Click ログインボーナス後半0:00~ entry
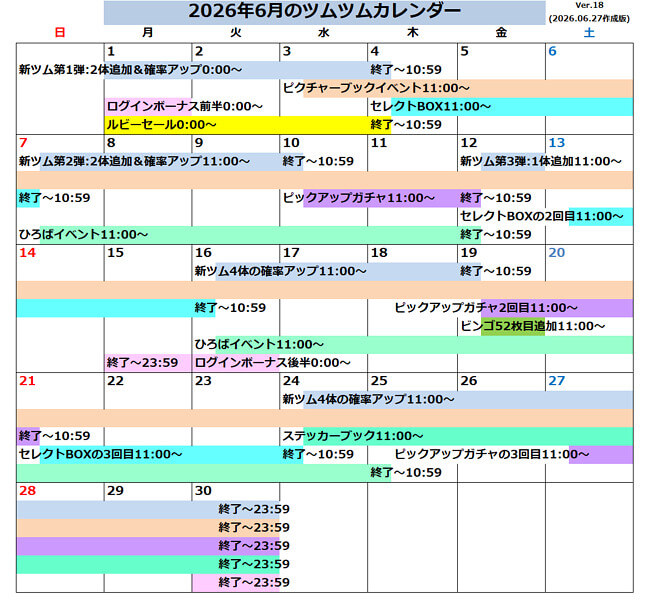 pyautogui.click(x=273, y=363)
